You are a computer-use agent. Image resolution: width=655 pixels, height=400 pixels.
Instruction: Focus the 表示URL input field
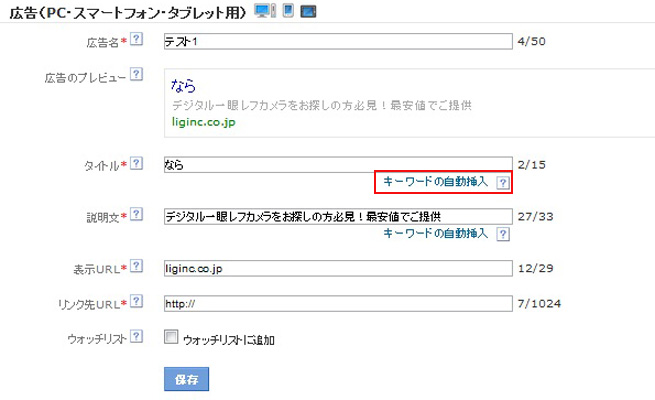pyautogui.click(x=338, y=268)
